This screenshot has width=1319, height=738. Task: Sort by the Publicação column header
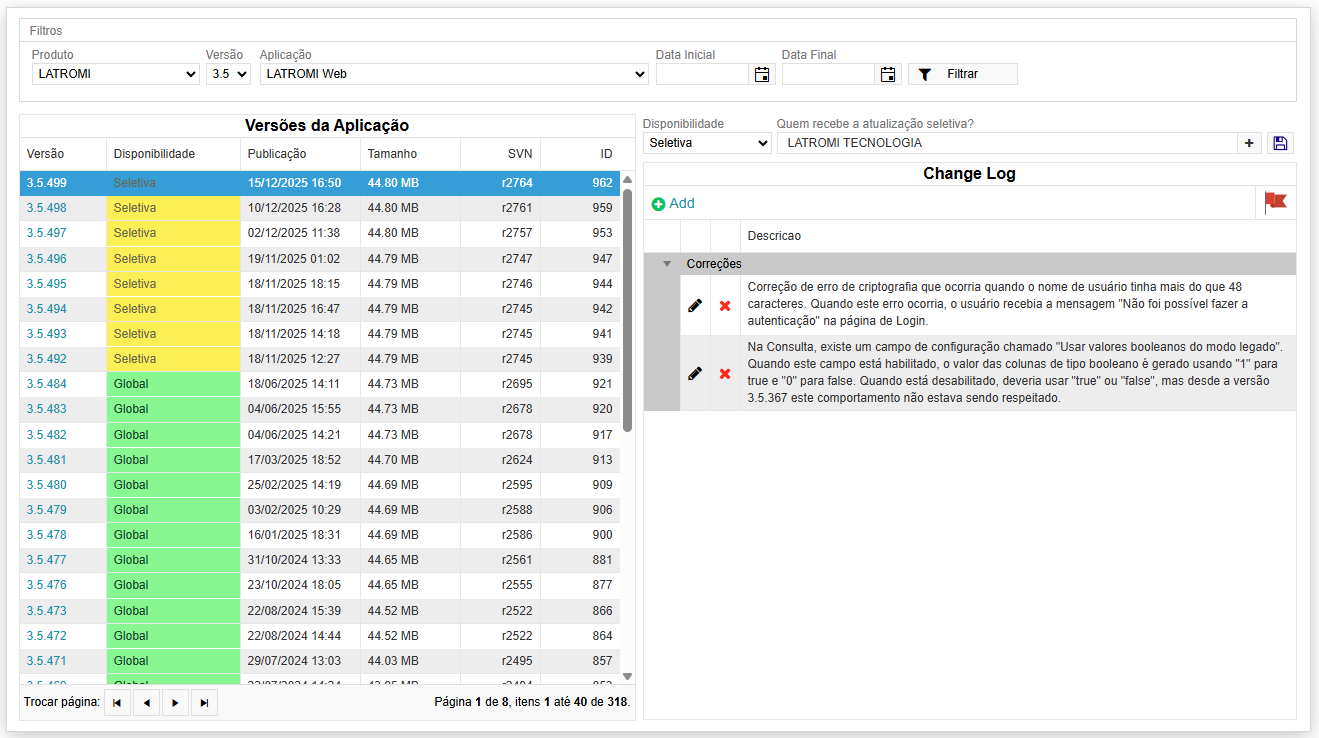coord(277,154)
